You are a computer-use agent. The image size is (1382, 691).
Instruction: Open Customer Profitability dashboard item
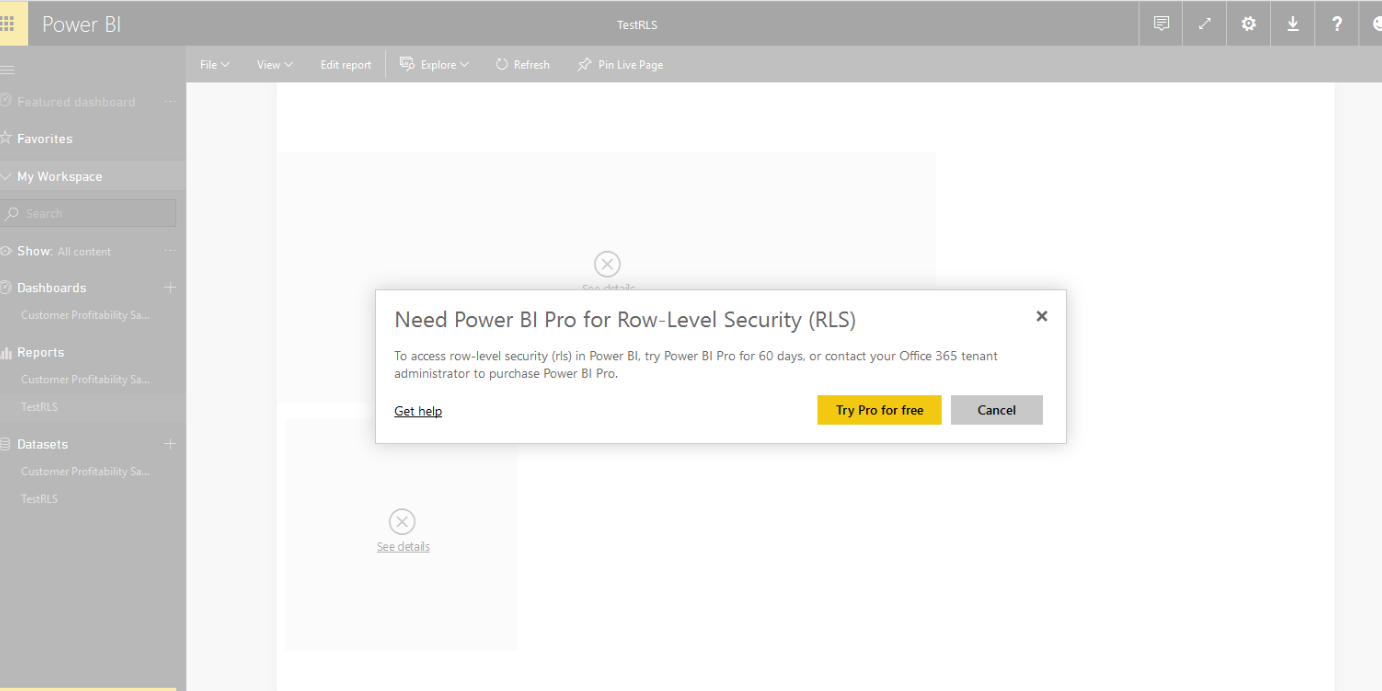[85, 315]
